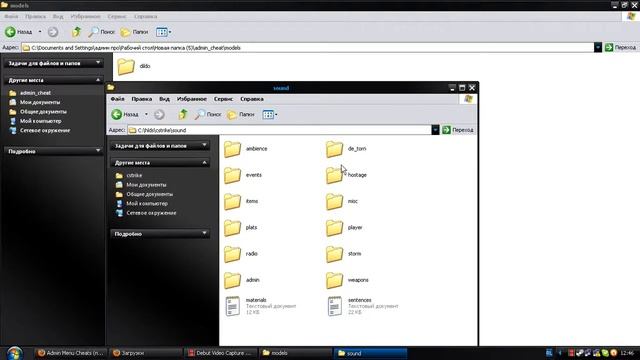This screenshot has width=640, height=360.
Task: Open address bar dropdown in sound window
Action: (435, 130)
